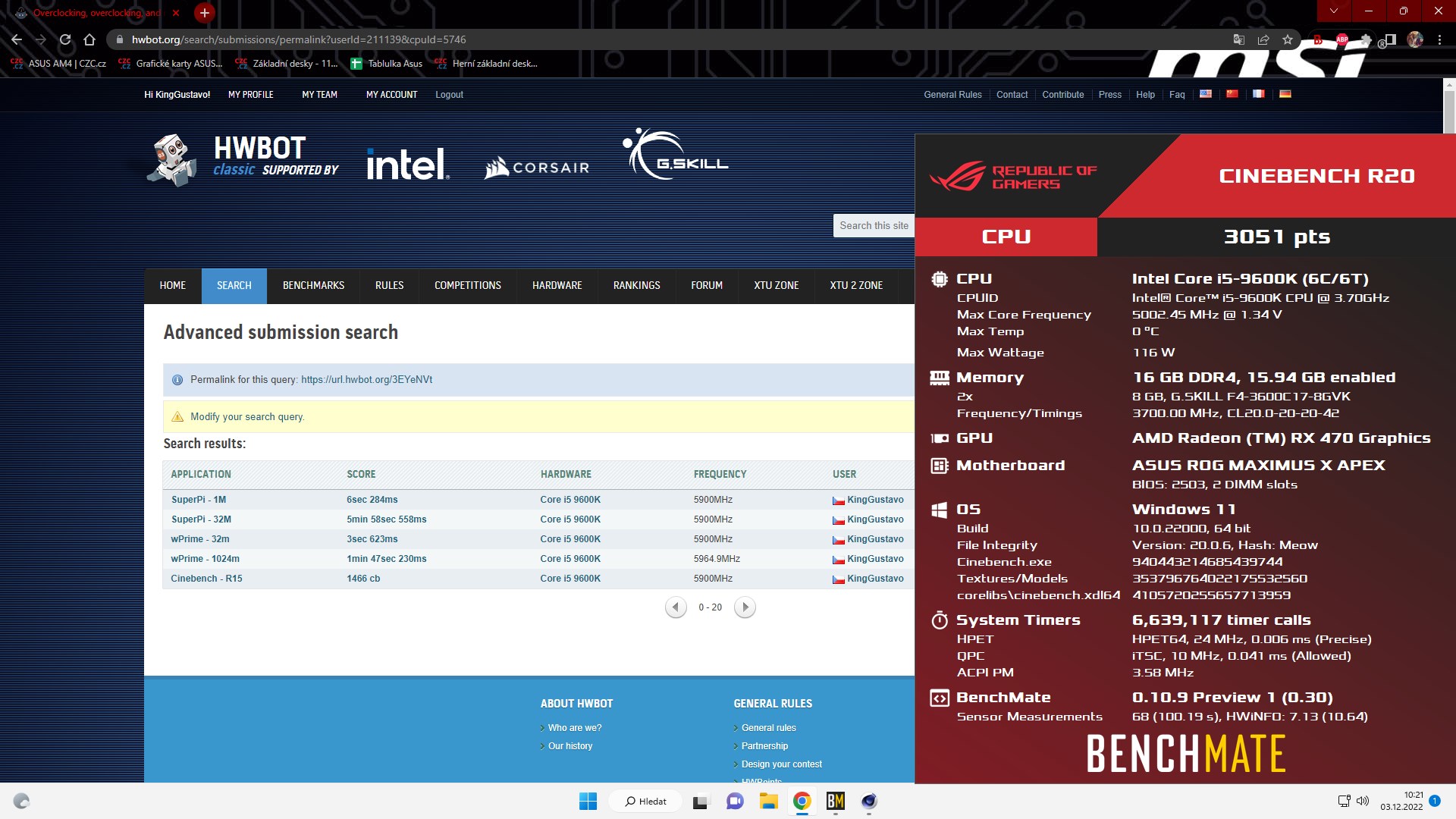The image size is (1456, 819).
Task: Open the Chrome profile avatar
Action: [x=1415, y=39]
